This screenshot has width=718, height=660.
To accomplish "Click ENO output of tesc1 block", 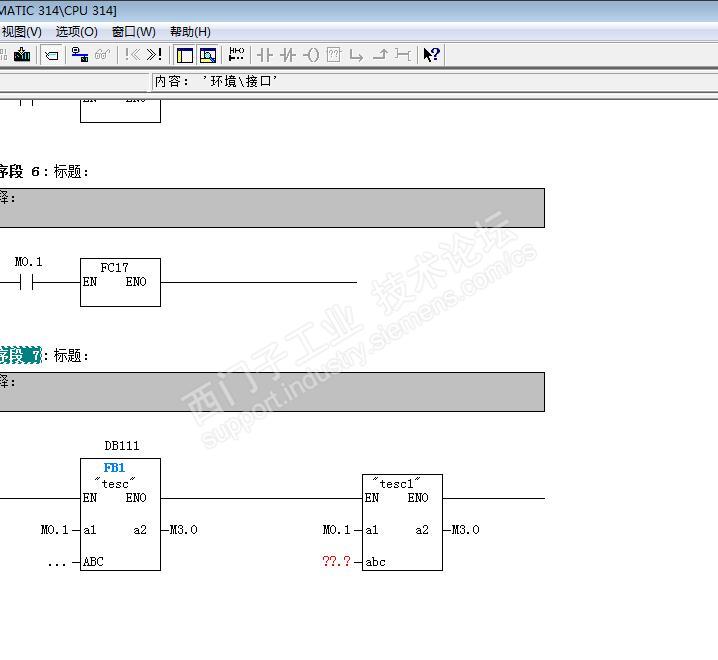I will click(418, 498).
